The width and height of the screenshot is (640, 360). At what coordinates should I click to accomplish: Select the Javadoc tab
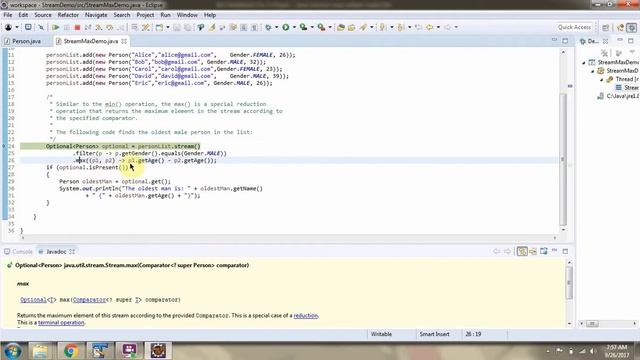[x=56, y=251]
